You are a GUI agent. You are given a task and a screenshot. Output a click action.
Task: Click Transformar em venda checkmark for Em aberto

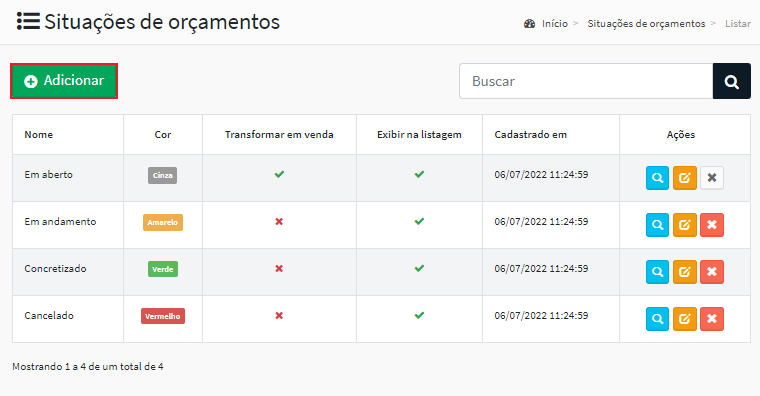pyautogui.click(x=279, y=174)
